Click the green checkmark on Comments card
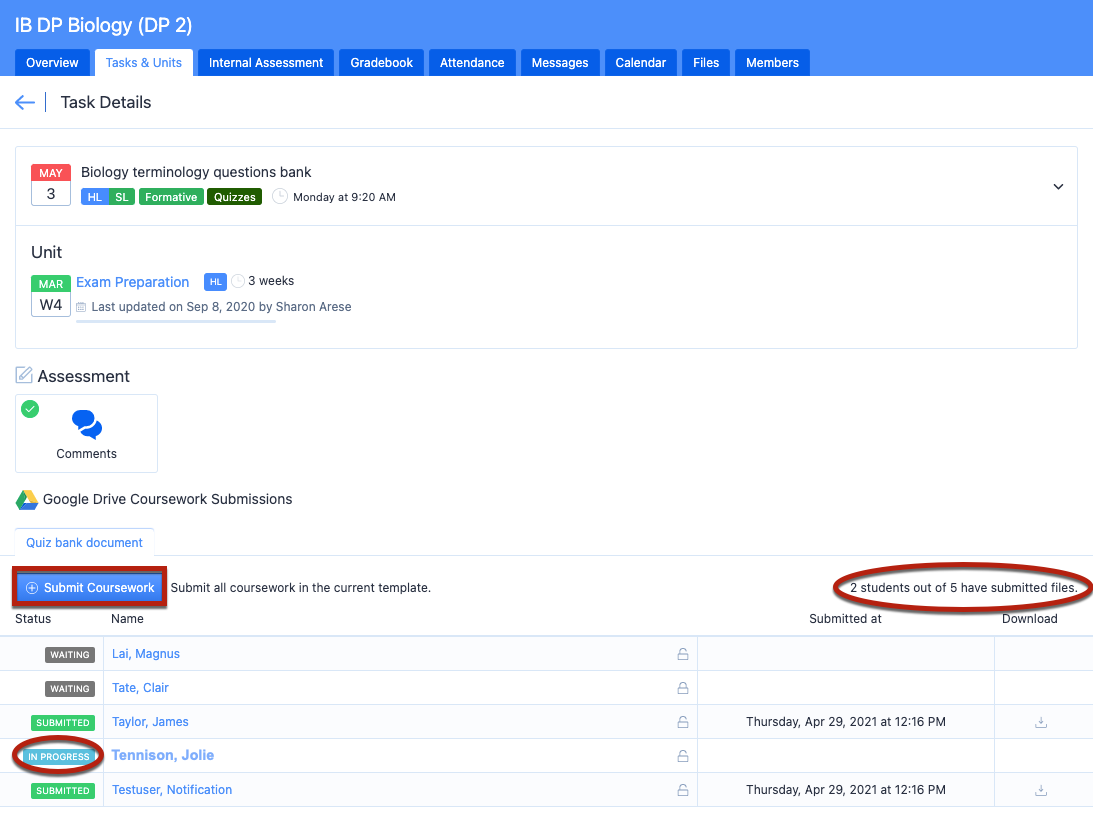 click(x=30, y=409)
